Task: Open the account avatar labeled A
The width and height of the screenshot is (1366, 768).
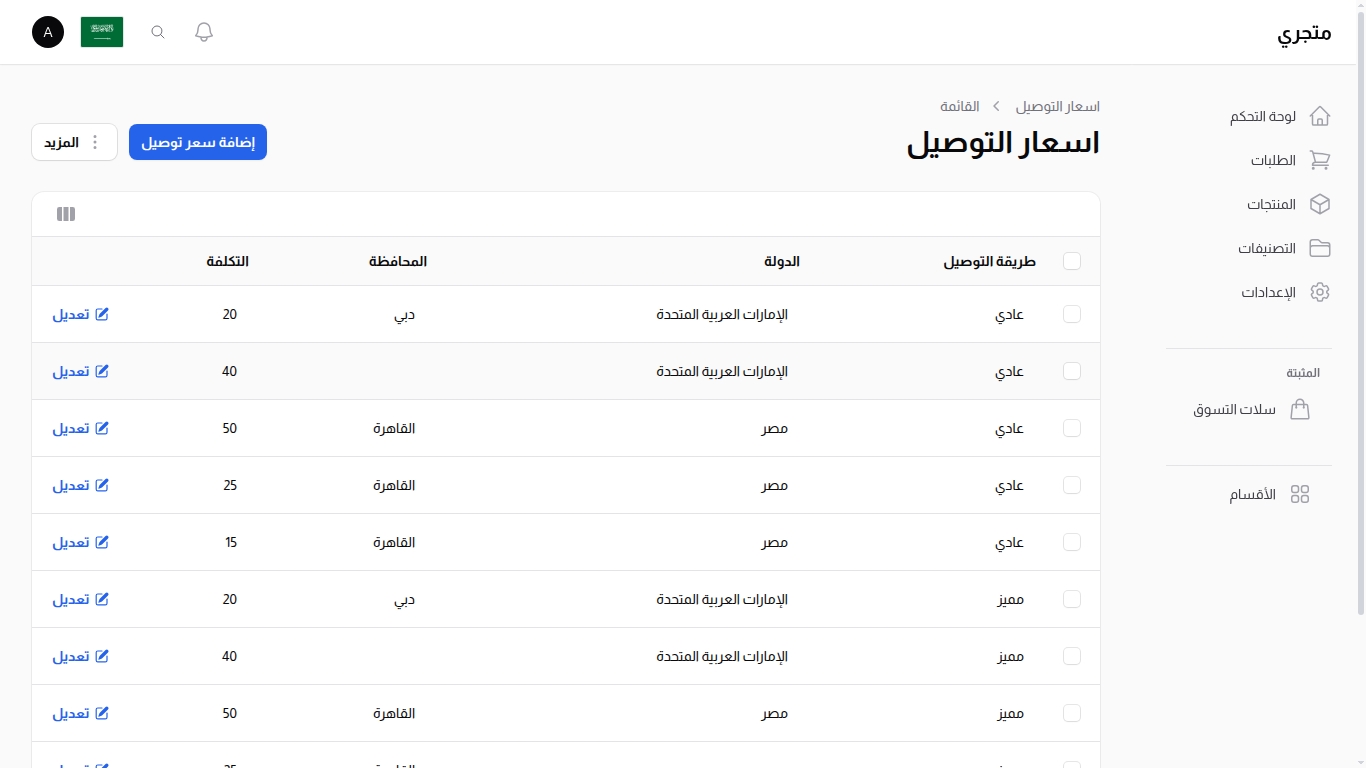Action: coord(47,31)
